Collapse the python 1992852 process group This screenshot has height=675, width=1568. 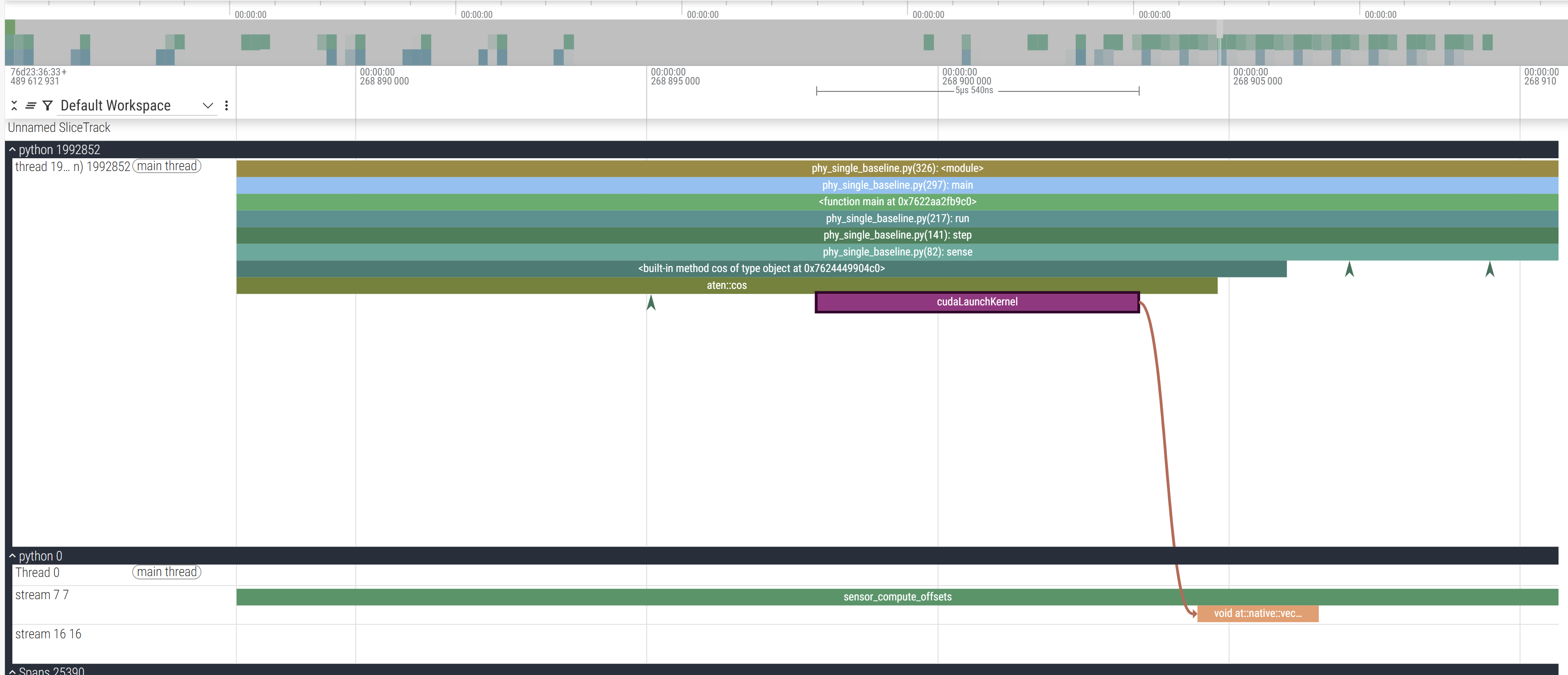[12, 150]
